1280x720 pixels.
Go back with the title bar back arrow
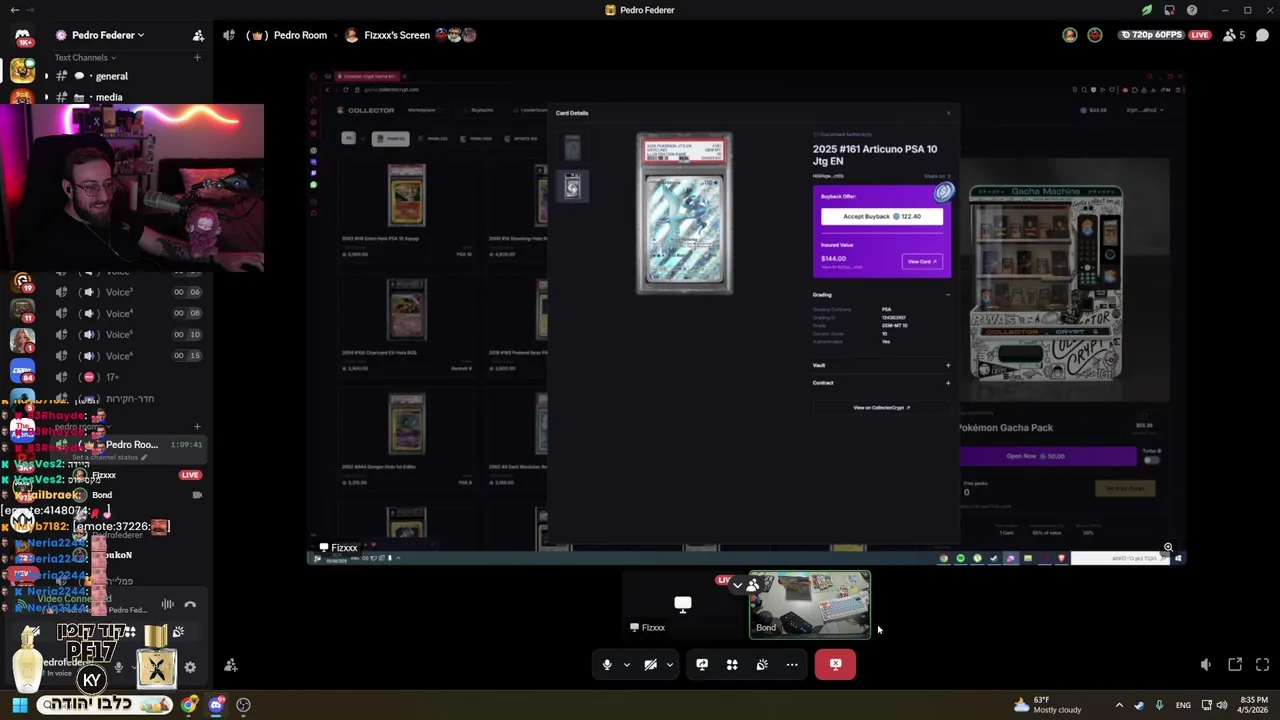coord(14,10)
